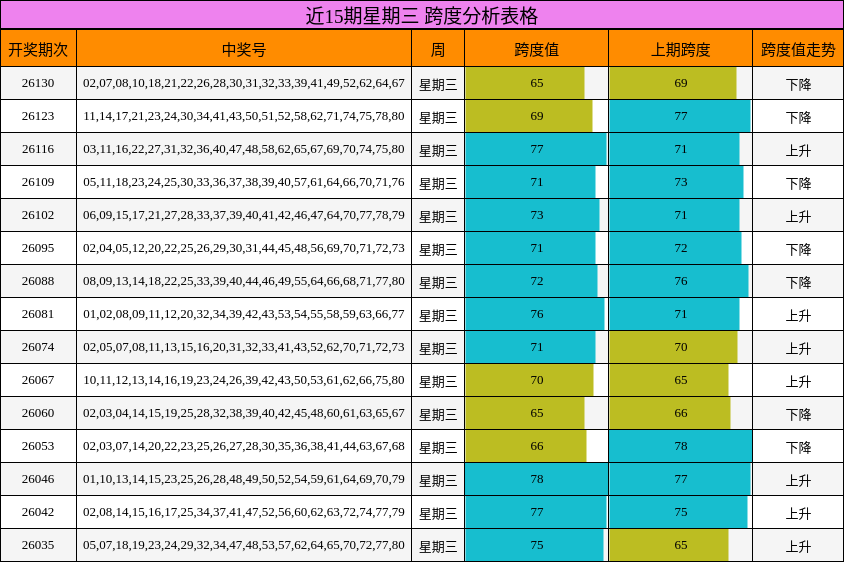Click previous span bar 75 in row 26042
This screenshot has height=562, width=844.
tap(678, 512)
